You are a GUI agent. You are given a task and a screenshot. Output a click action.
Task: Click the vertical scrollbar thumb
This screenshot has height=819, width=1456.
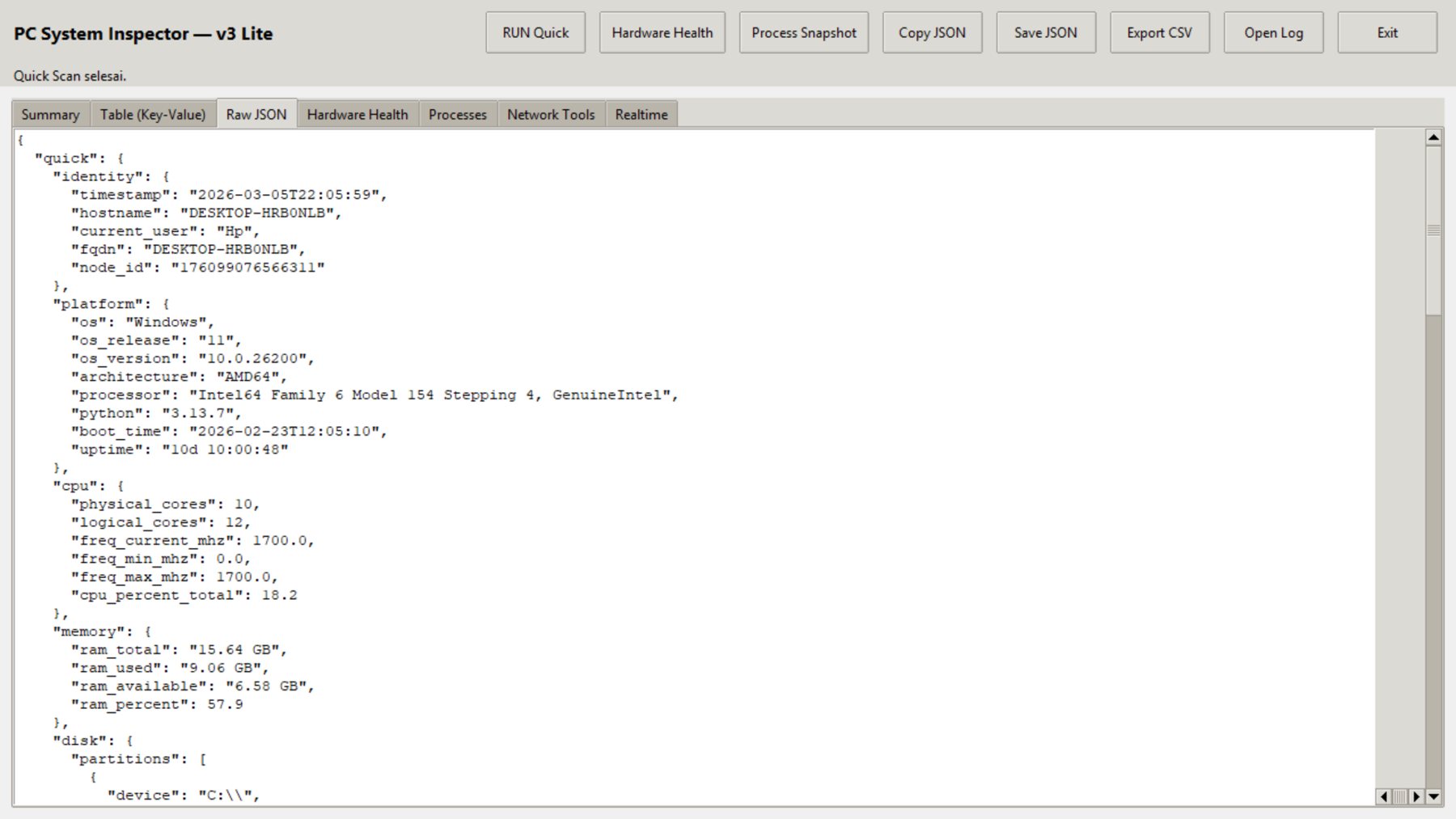click(1433, 230)
